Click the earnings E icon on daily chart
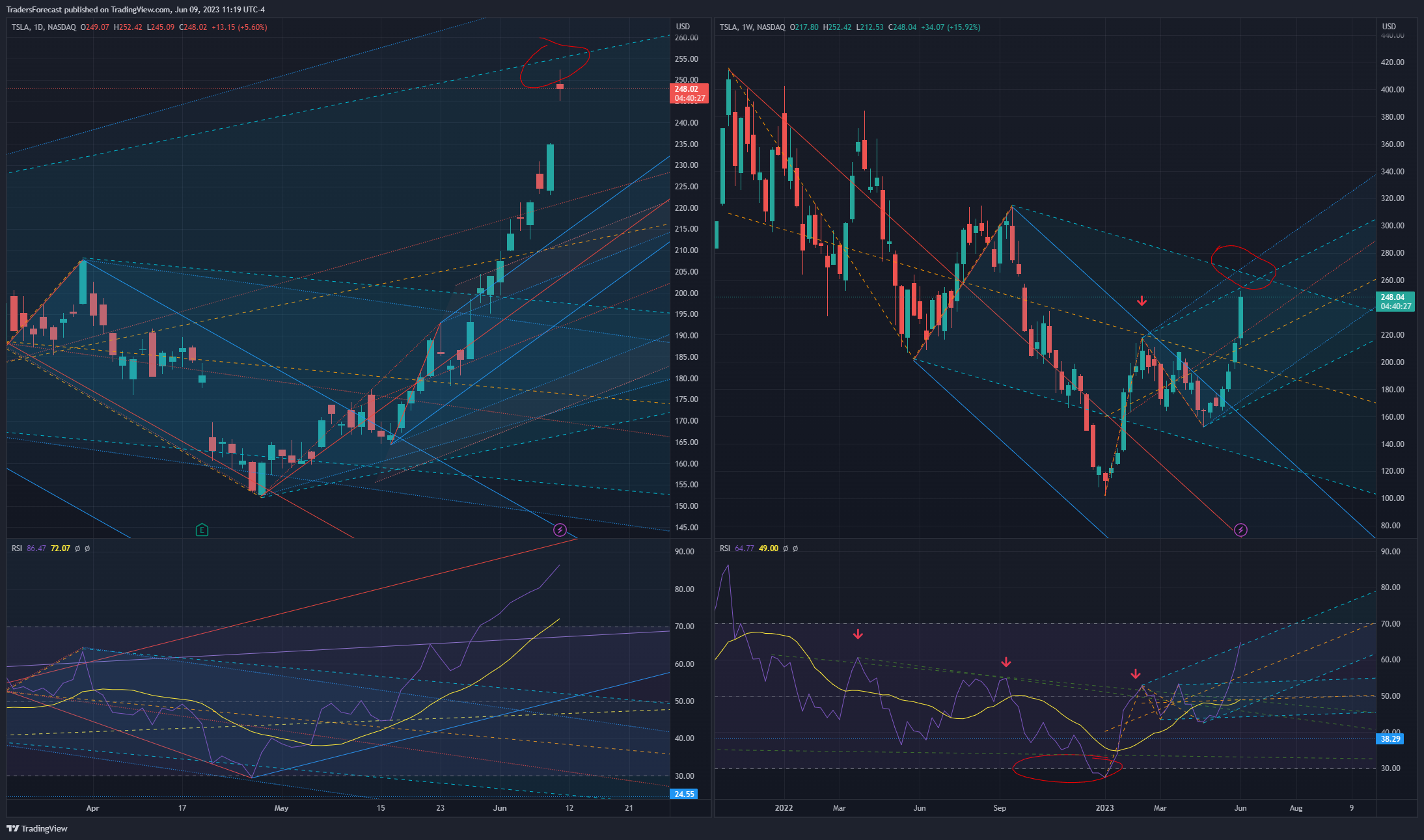Image resolution: width=1424 pixels, height=840 pixels. pos(202,530)
